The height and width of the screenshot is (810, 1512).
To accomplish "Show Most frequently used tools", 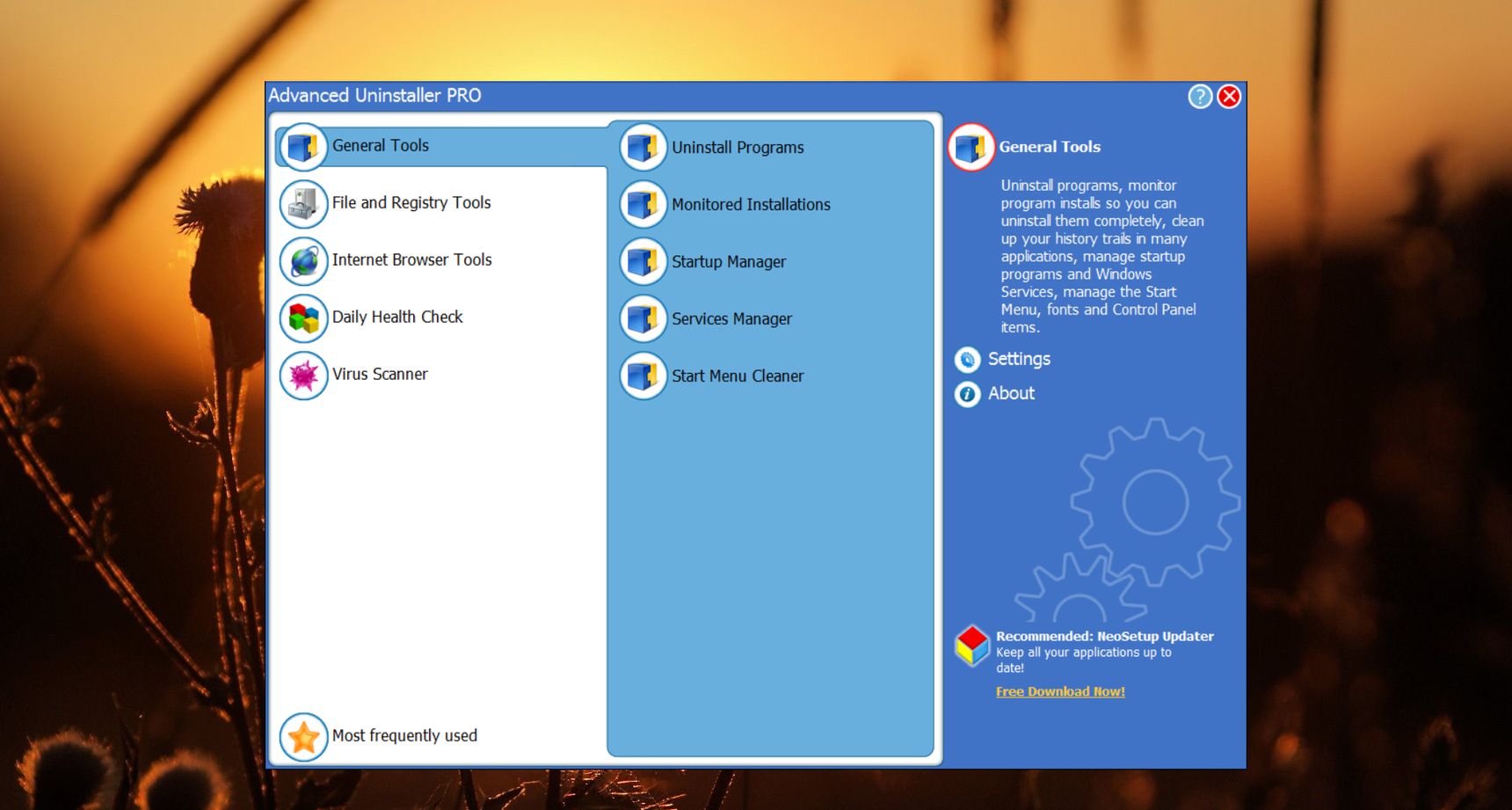I will [404, 736].
